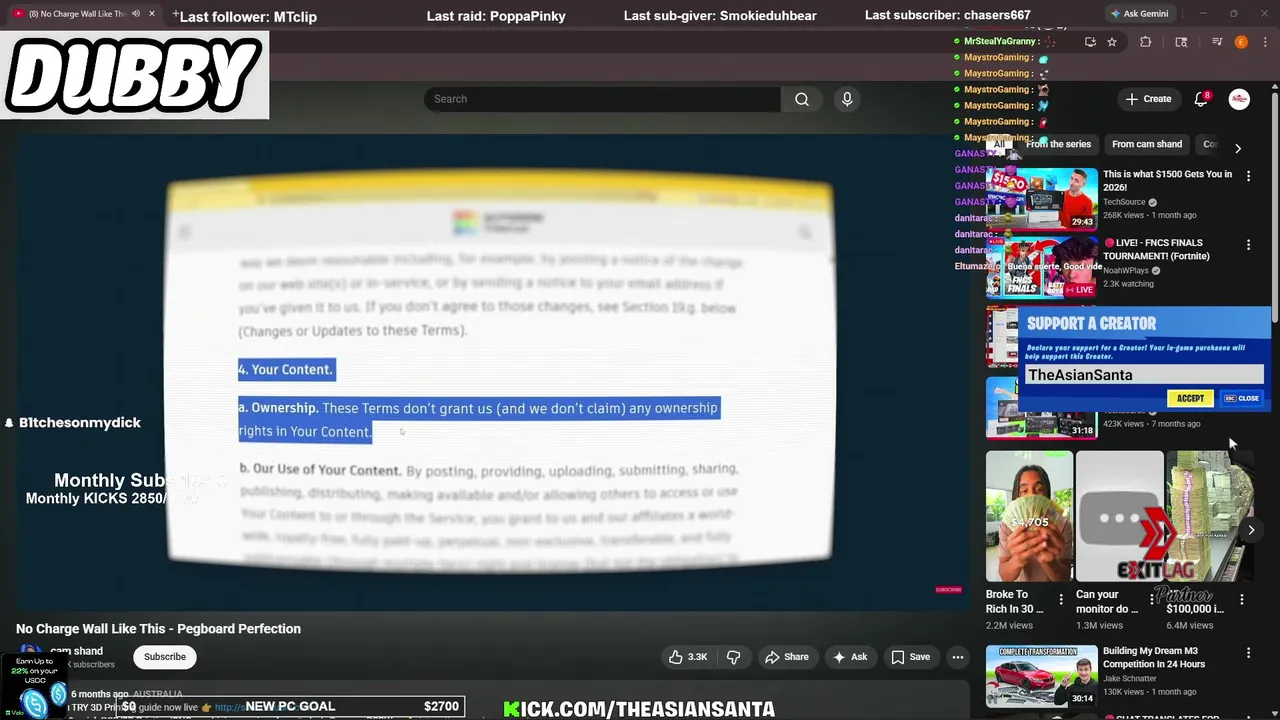Select 'From cam shand' chip
Screen dimensions: 1280x720
[1147, 144]
